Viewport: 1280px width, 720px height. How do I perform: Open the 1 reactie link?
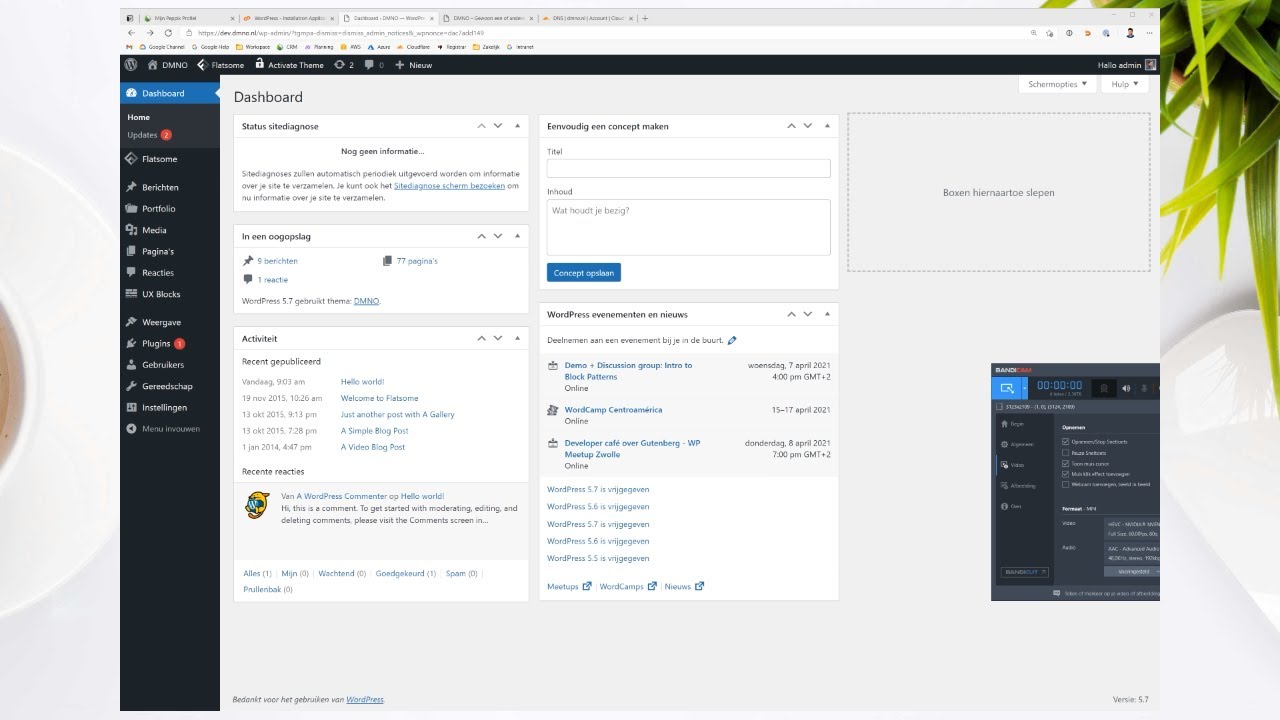coord(272,280)
